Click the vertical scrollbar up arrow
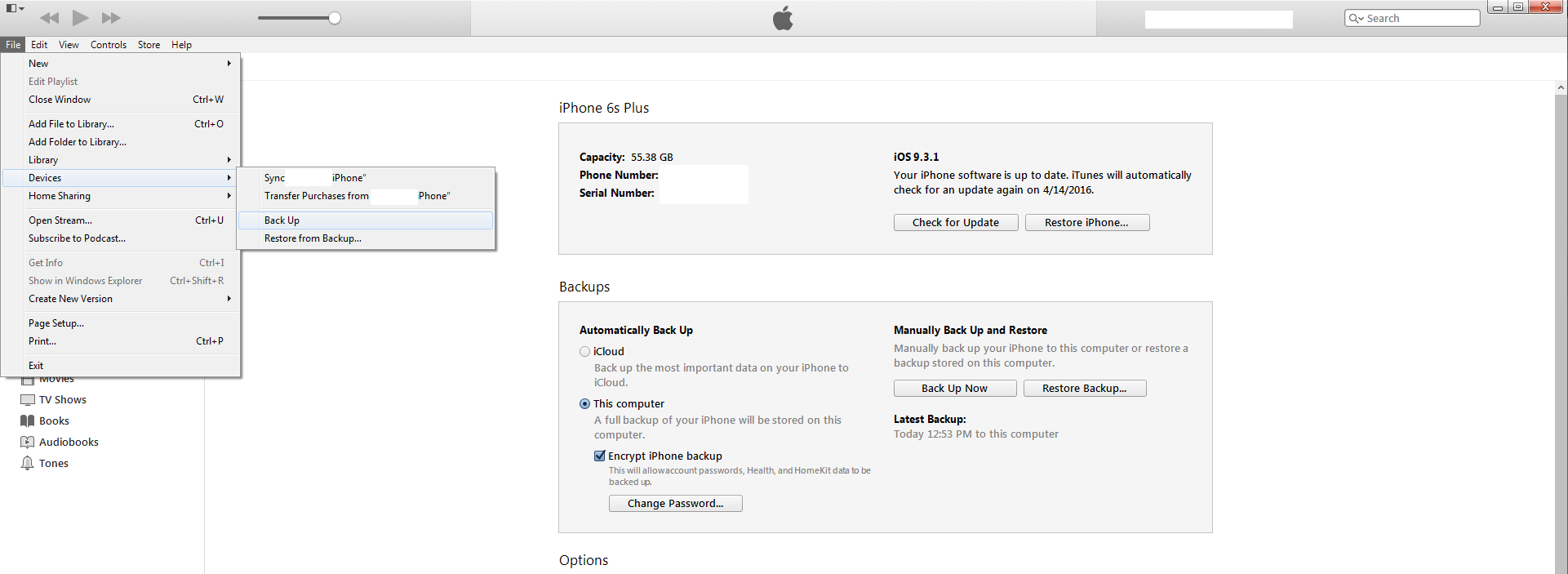 [x=1561, y=87]
